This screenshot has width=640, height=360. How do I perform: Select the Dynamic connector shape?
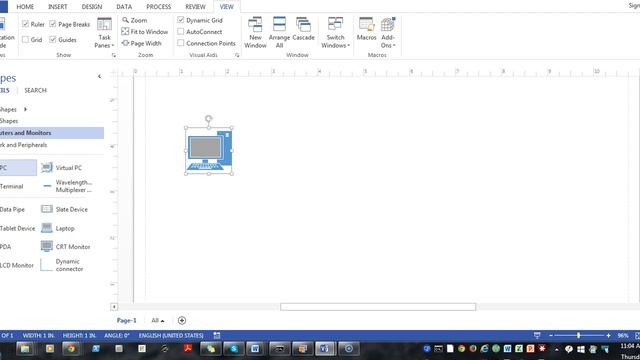pos(62,265)
